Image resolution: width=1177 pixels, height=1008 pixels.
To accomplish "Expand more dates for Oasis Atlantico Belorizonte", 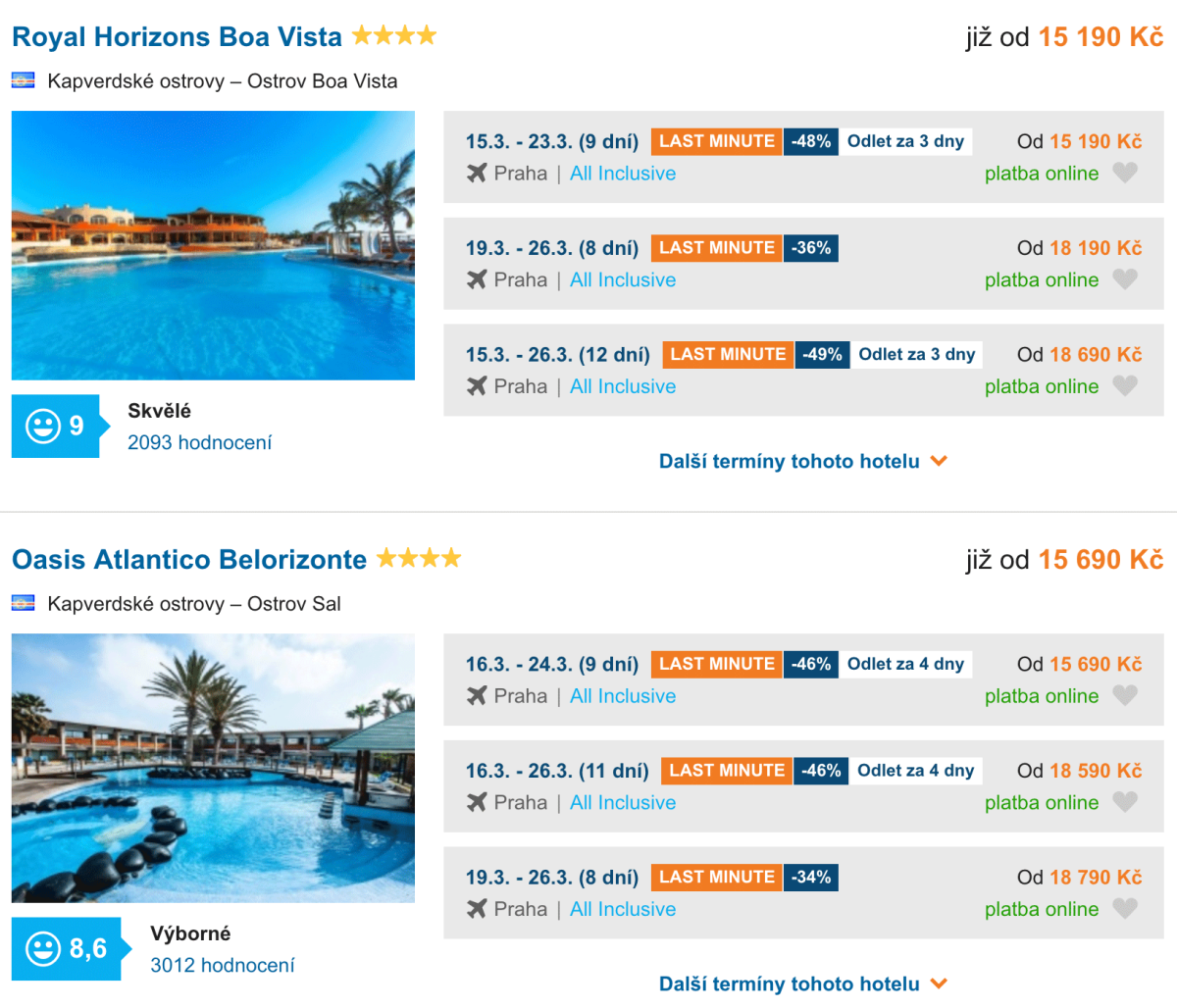I will click(x=802, y=983).
